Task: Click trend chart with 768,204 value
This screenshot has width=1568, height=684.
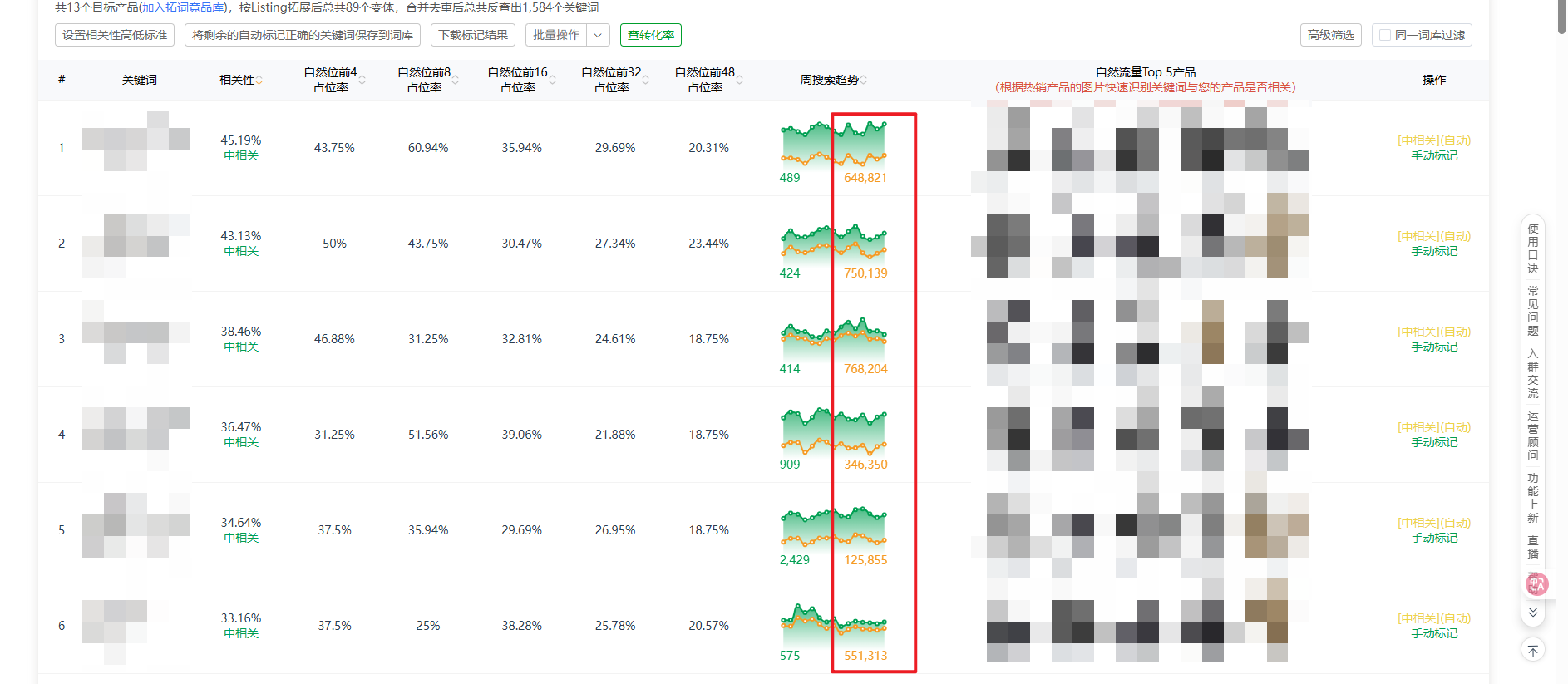Action: 834,338
